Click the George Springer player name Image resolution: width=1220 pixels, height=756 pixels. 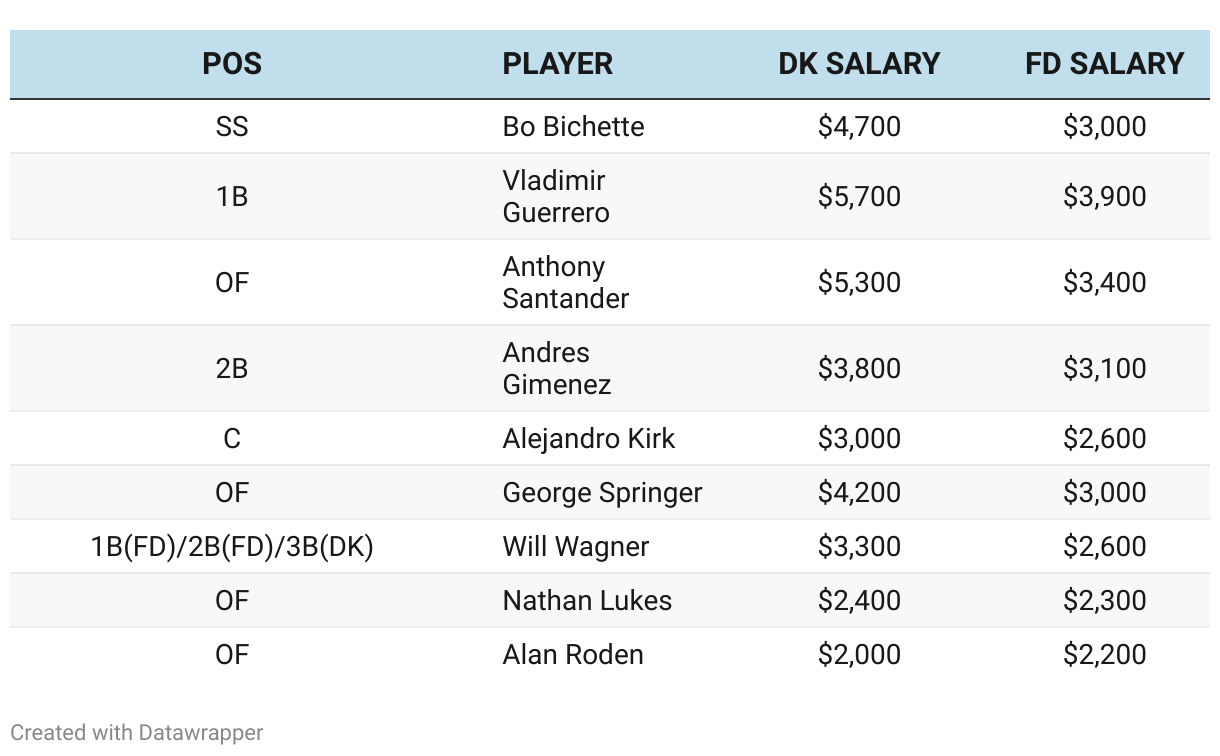coord(602,493)
